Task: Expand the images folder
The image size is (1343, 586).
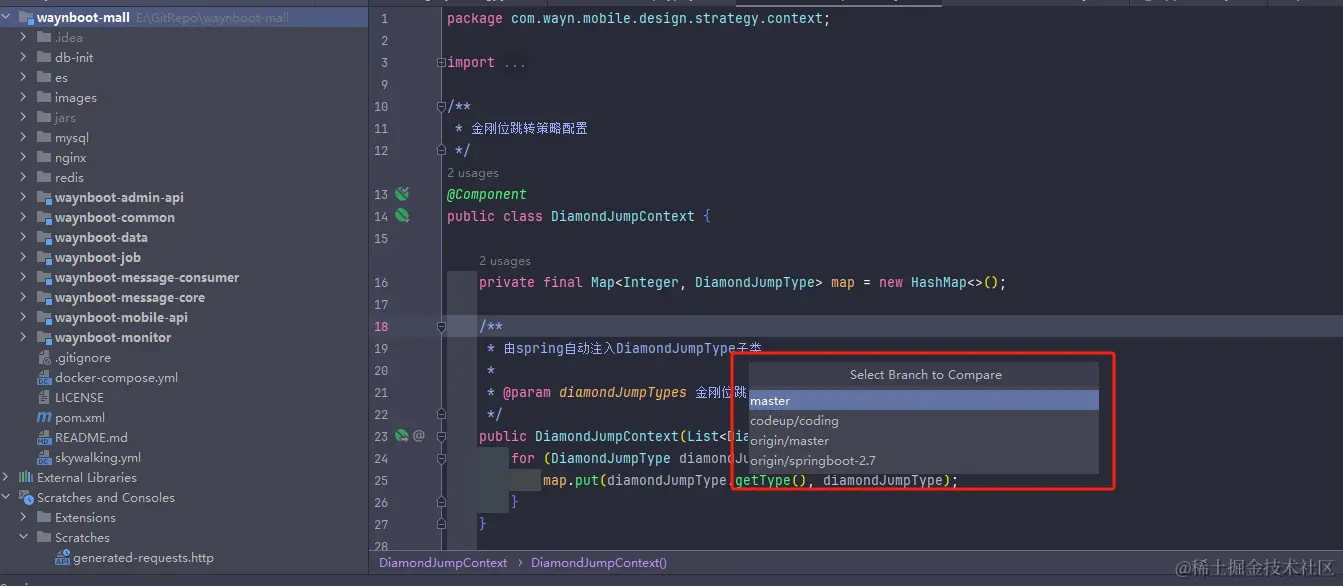Action: click(x=23, y=97)
